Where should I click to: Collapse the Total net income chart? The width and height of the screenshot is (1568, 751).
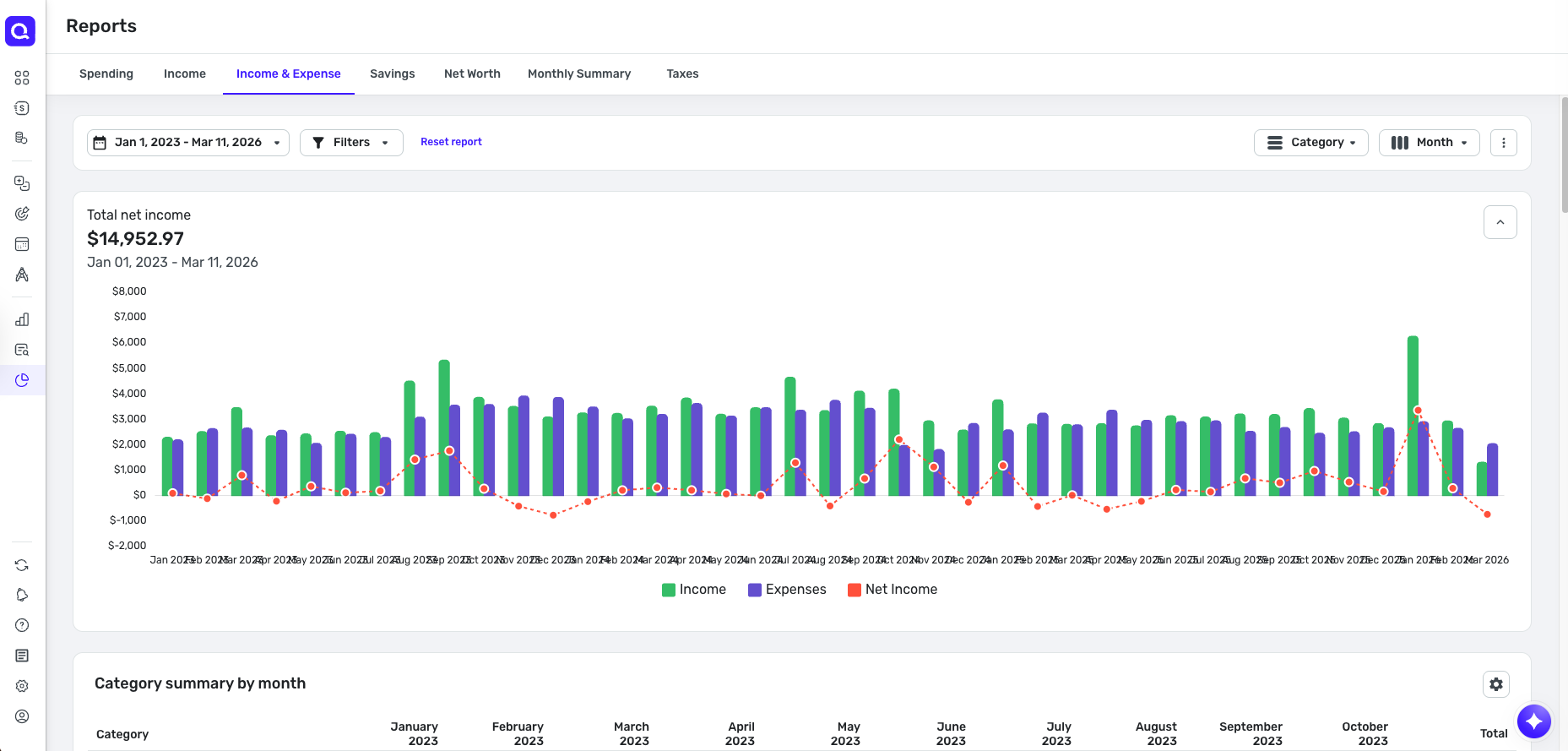[x=1500, y=222]
